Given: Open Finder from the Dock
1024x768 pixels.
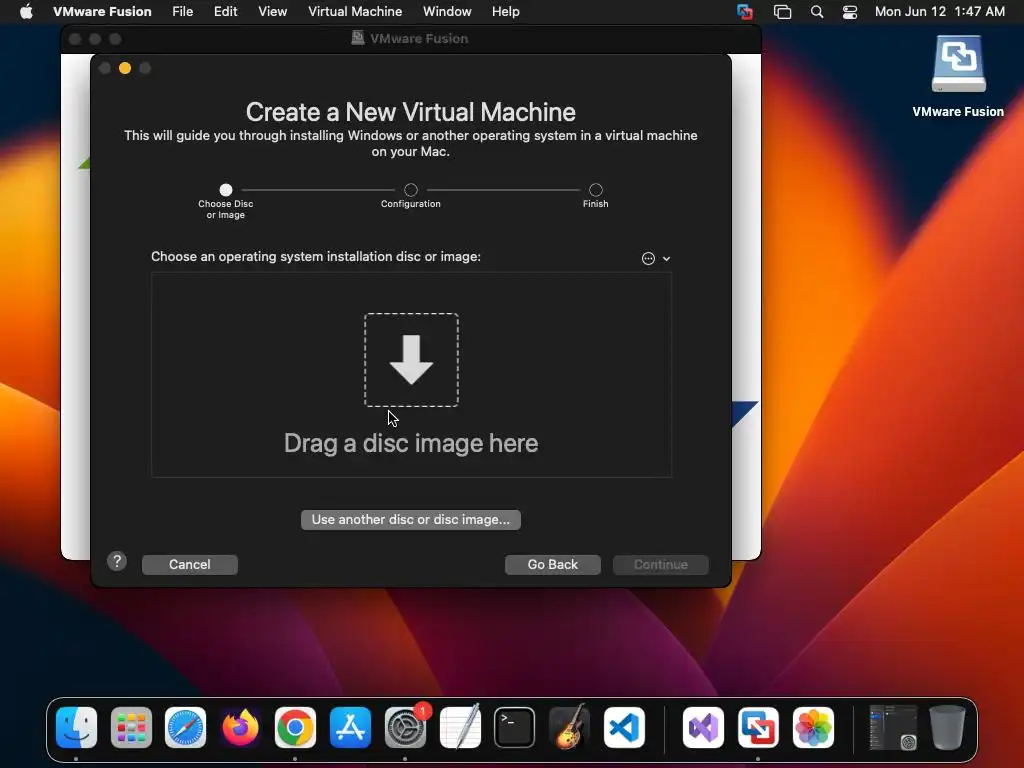Looking at the screenshot, I should click(76, 728).
